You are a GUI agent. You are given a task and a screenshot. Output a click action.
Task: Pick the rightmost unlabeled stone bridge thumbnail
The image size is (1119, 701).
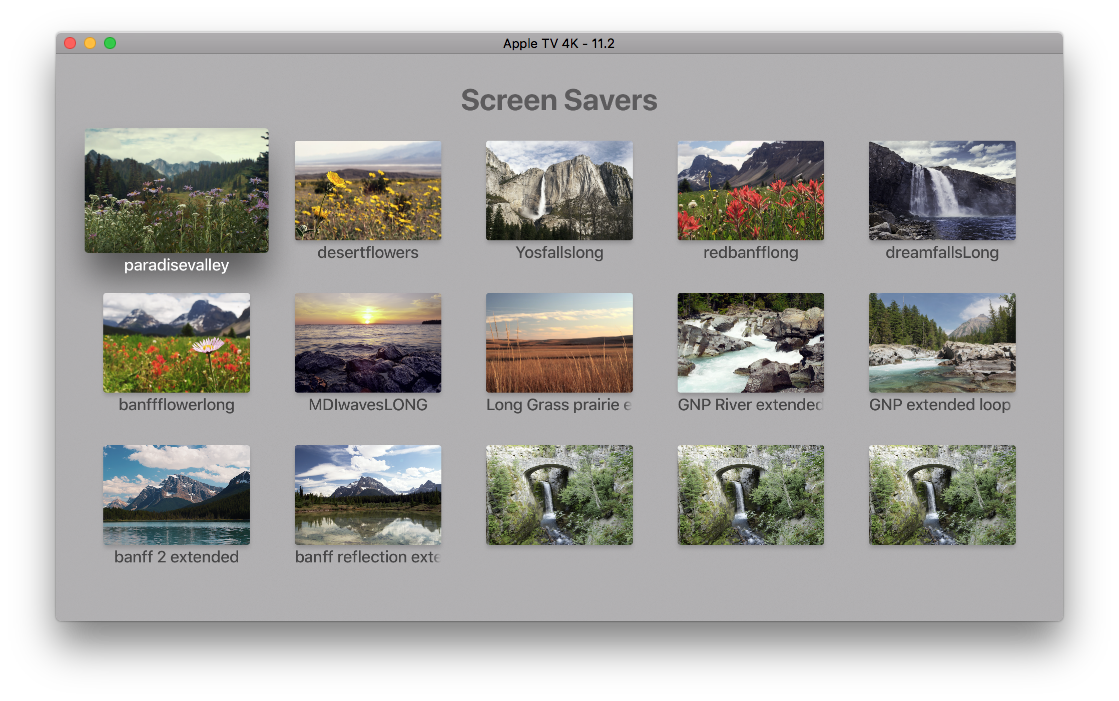(942, 494)
